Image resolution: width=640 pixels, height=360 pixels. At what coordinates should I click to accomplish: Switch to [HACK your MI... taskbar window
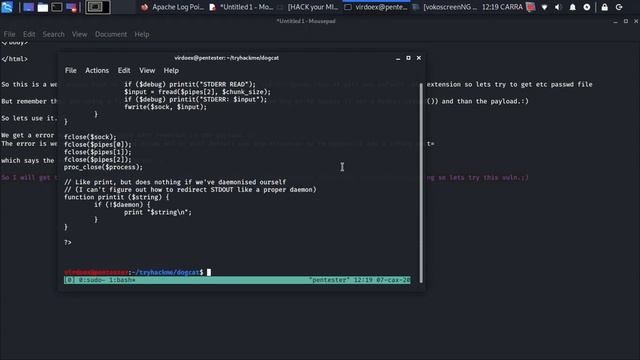coord(308,7)
